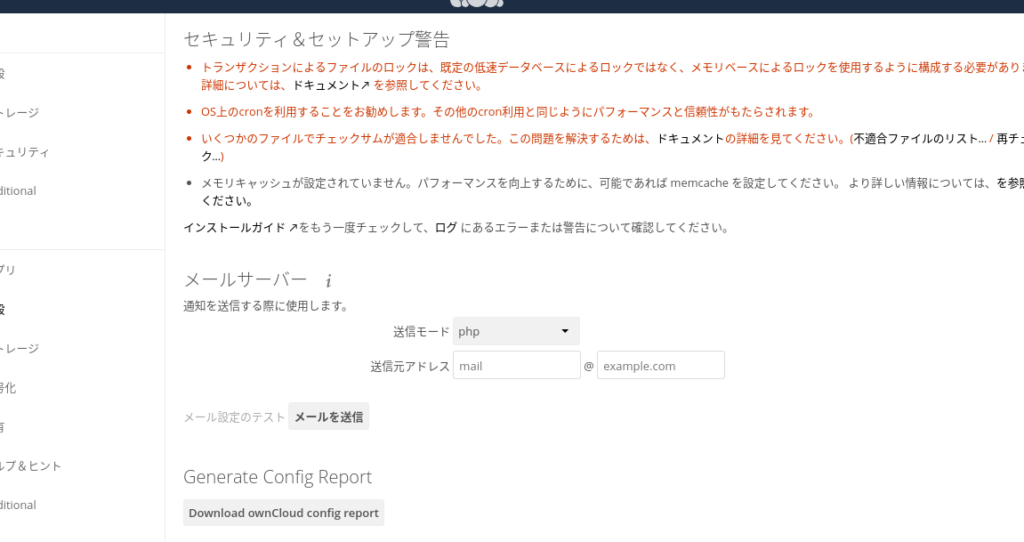Open the 送信モード php dropdown
Screen dimensions: 1024x542
pyautogui.click(x=516, y=331)
